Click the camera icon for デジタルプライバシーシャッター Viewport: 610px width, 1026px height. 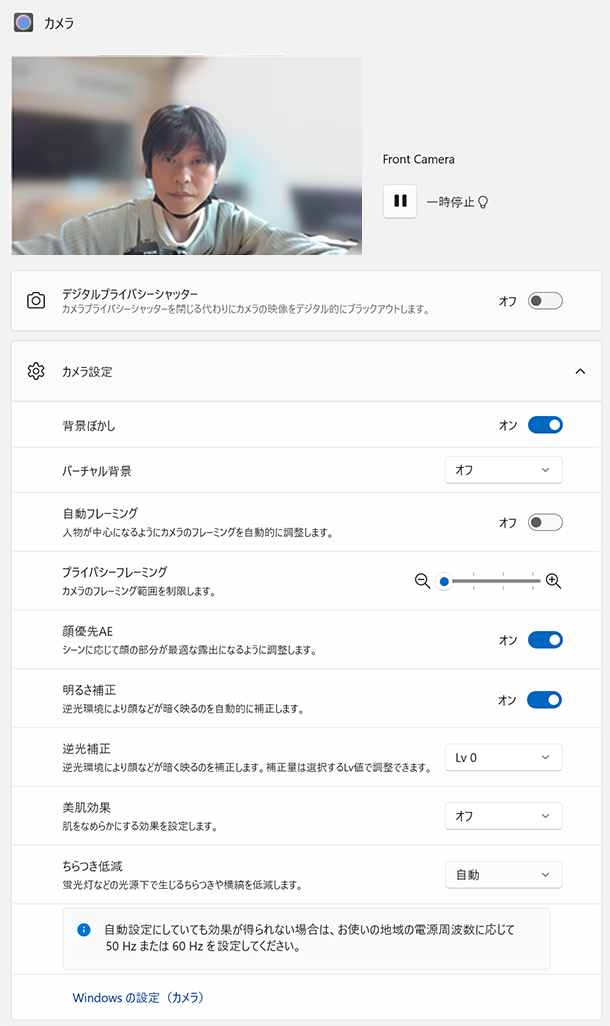(36, 301)
